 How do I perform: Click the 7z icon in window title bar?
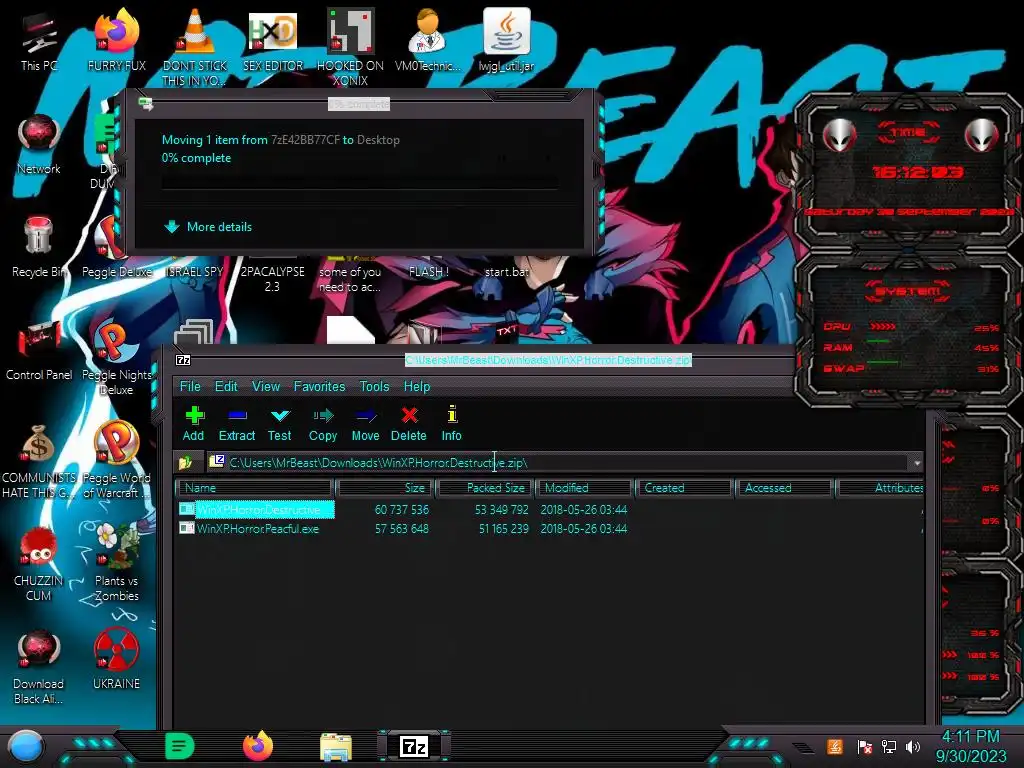pos(184,360)
